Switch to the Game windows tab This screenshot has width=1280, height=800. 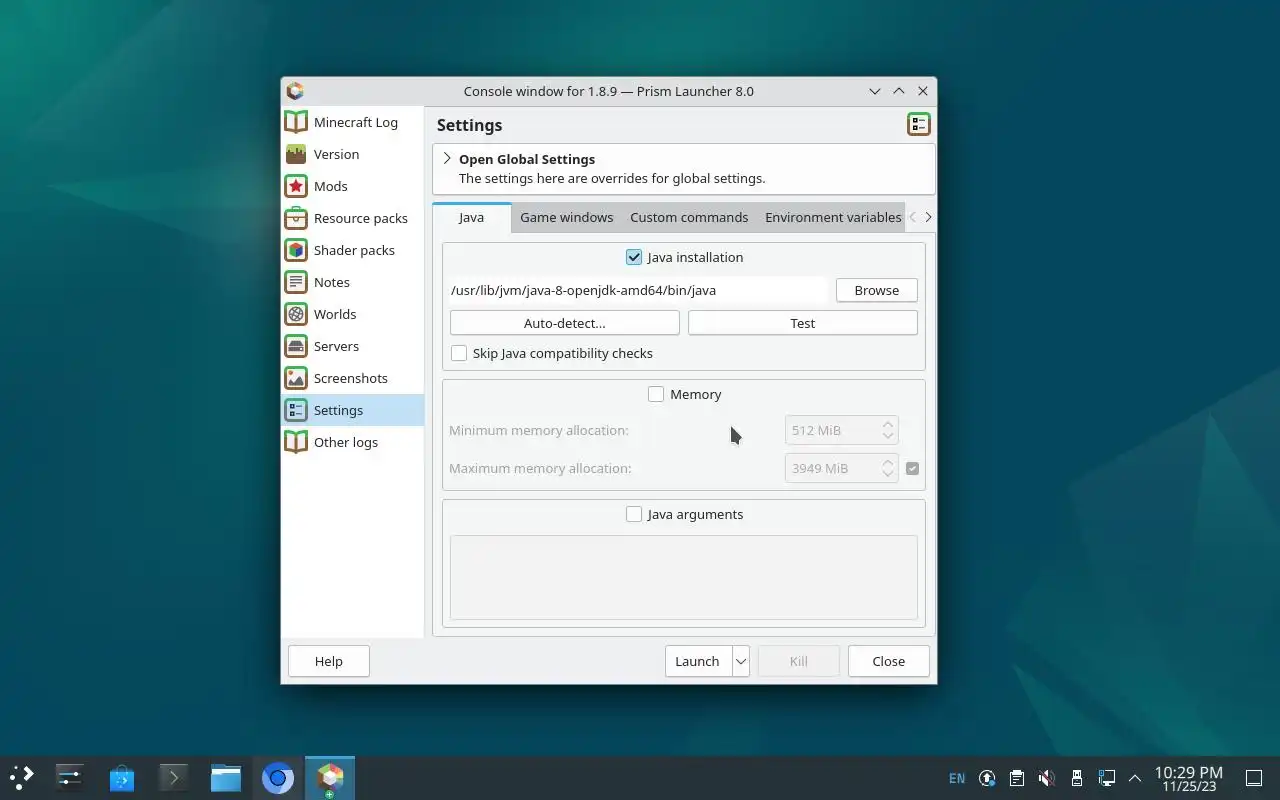tap(567, 217)
